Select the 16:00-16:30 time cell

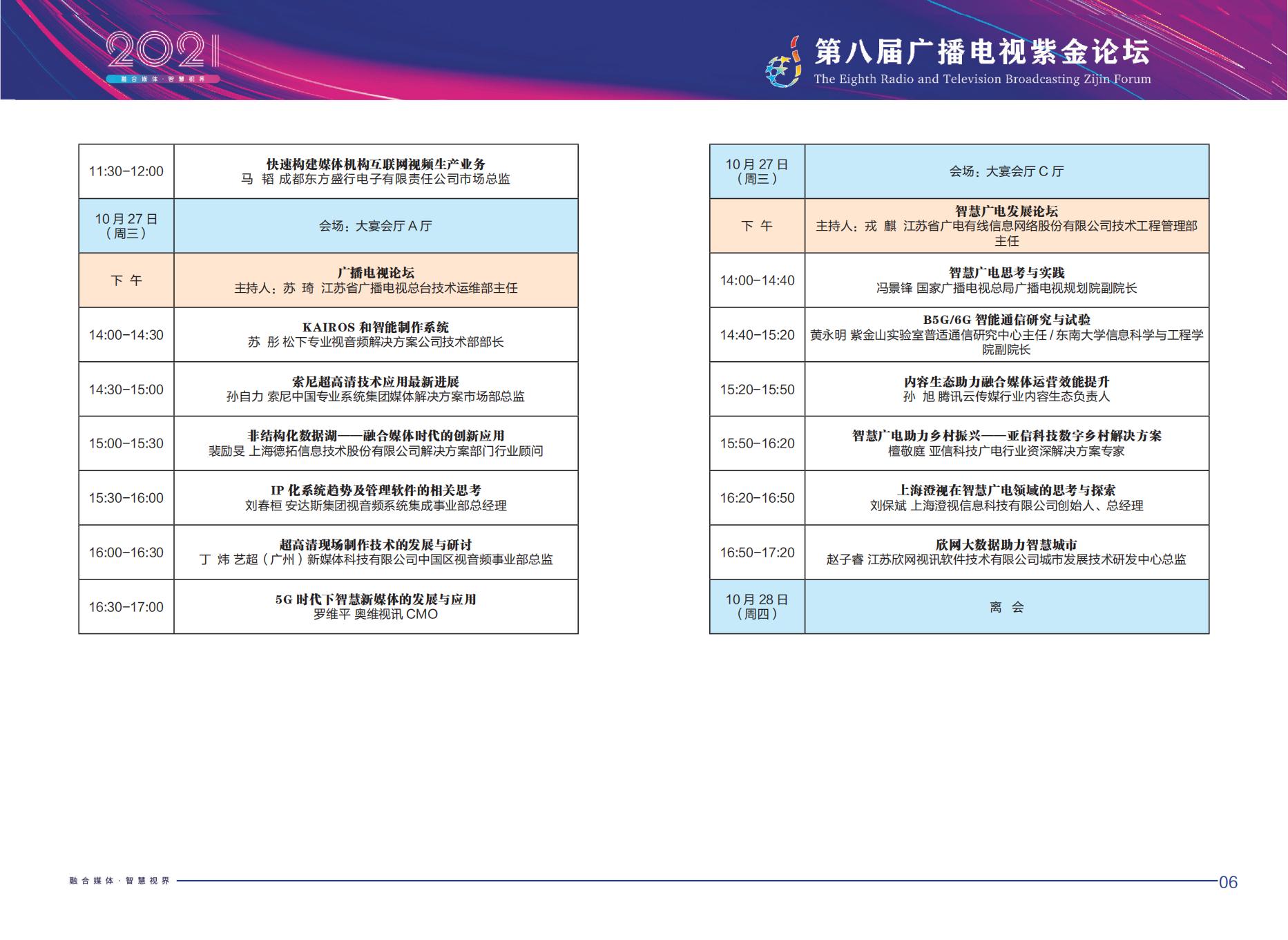pos(126,553)
